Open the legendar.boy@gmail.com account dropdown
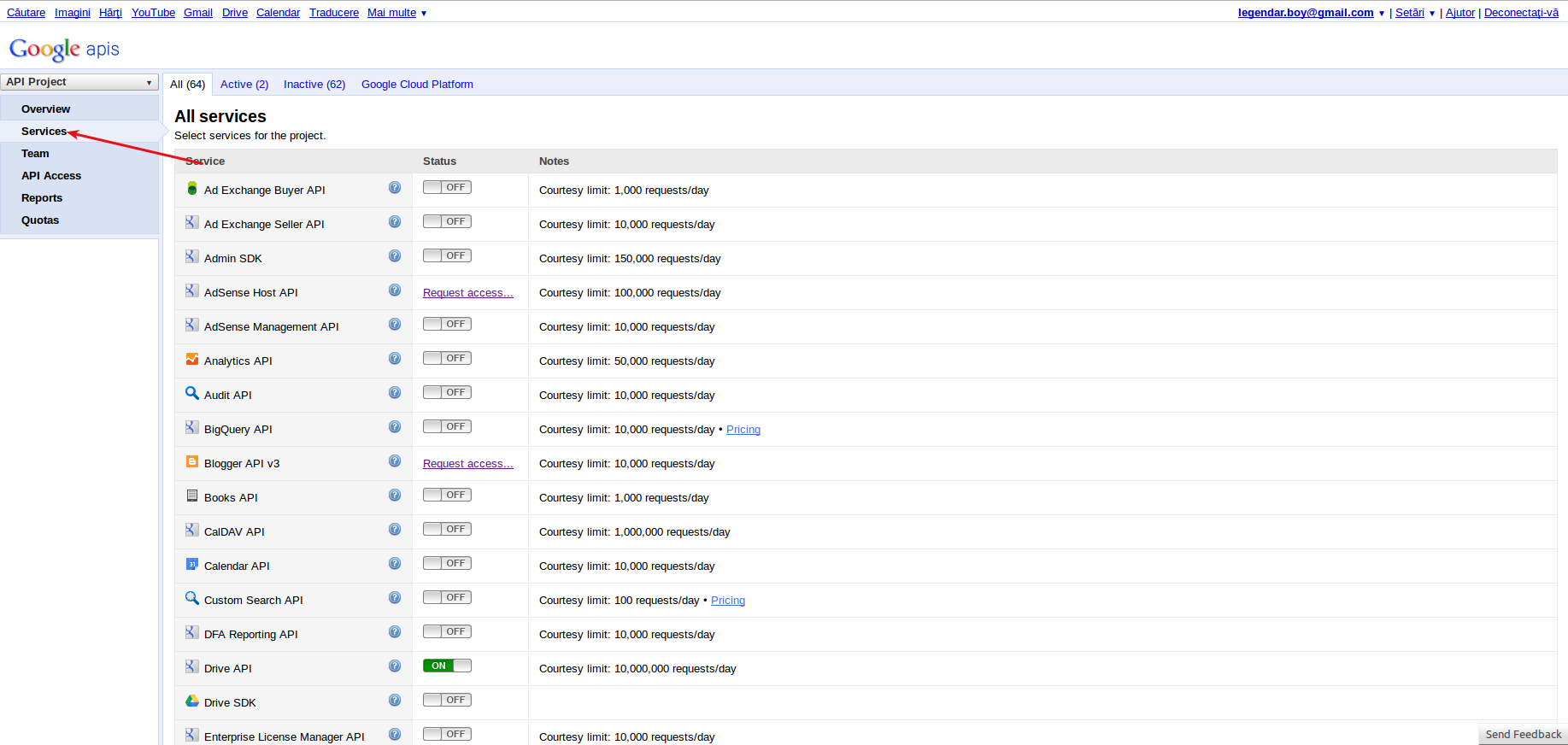 (1311, 13)
